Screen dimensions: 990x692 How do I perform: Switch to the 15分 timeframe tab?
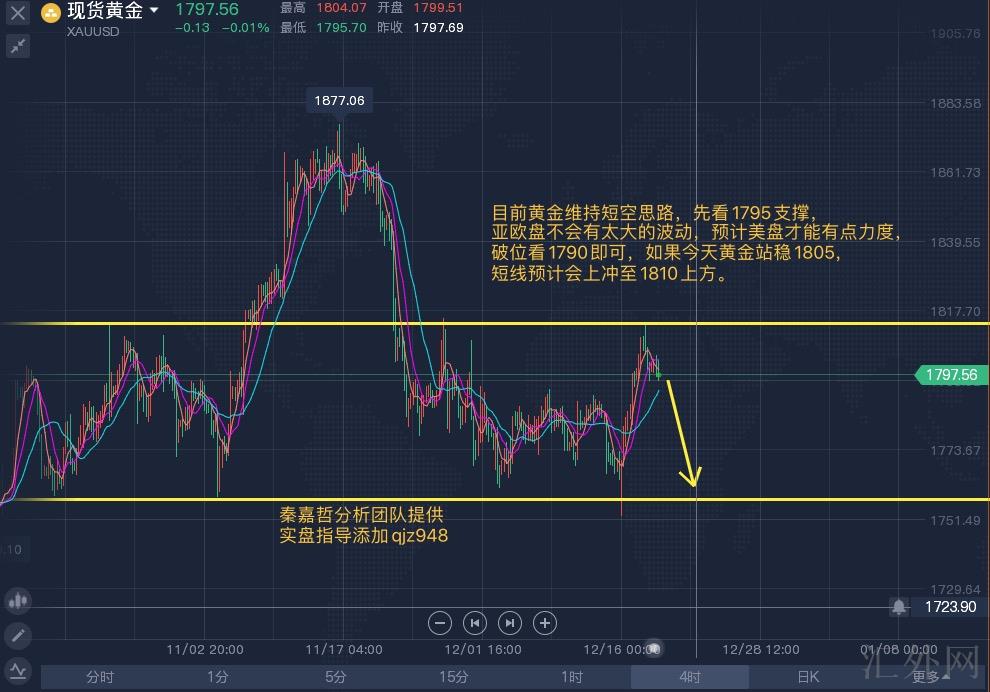(x=454, y=677)
